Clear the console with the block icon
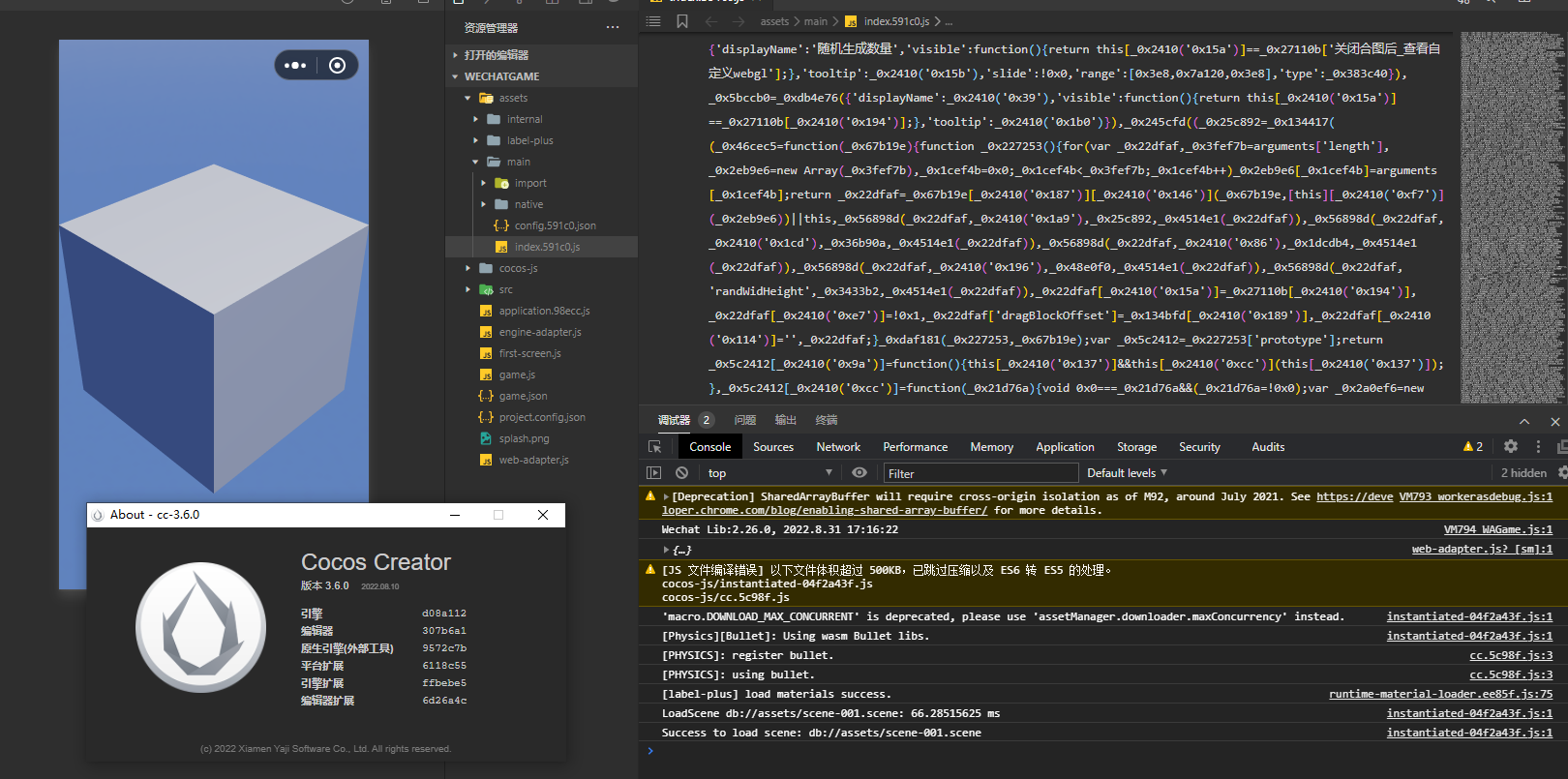 (x=681, y=473)
